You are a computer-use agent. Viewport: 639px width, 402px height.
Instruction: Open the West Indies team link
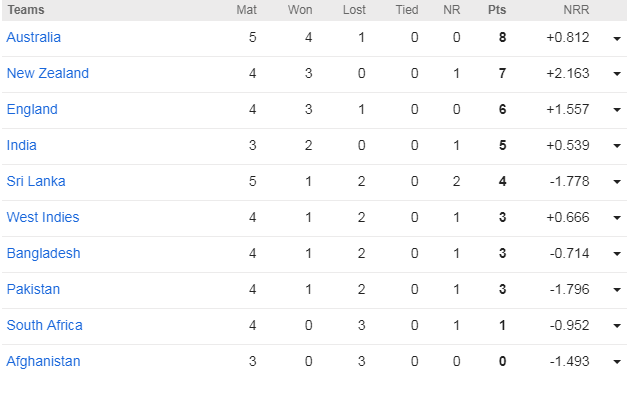pyautogui.click(x=43, y=217)
